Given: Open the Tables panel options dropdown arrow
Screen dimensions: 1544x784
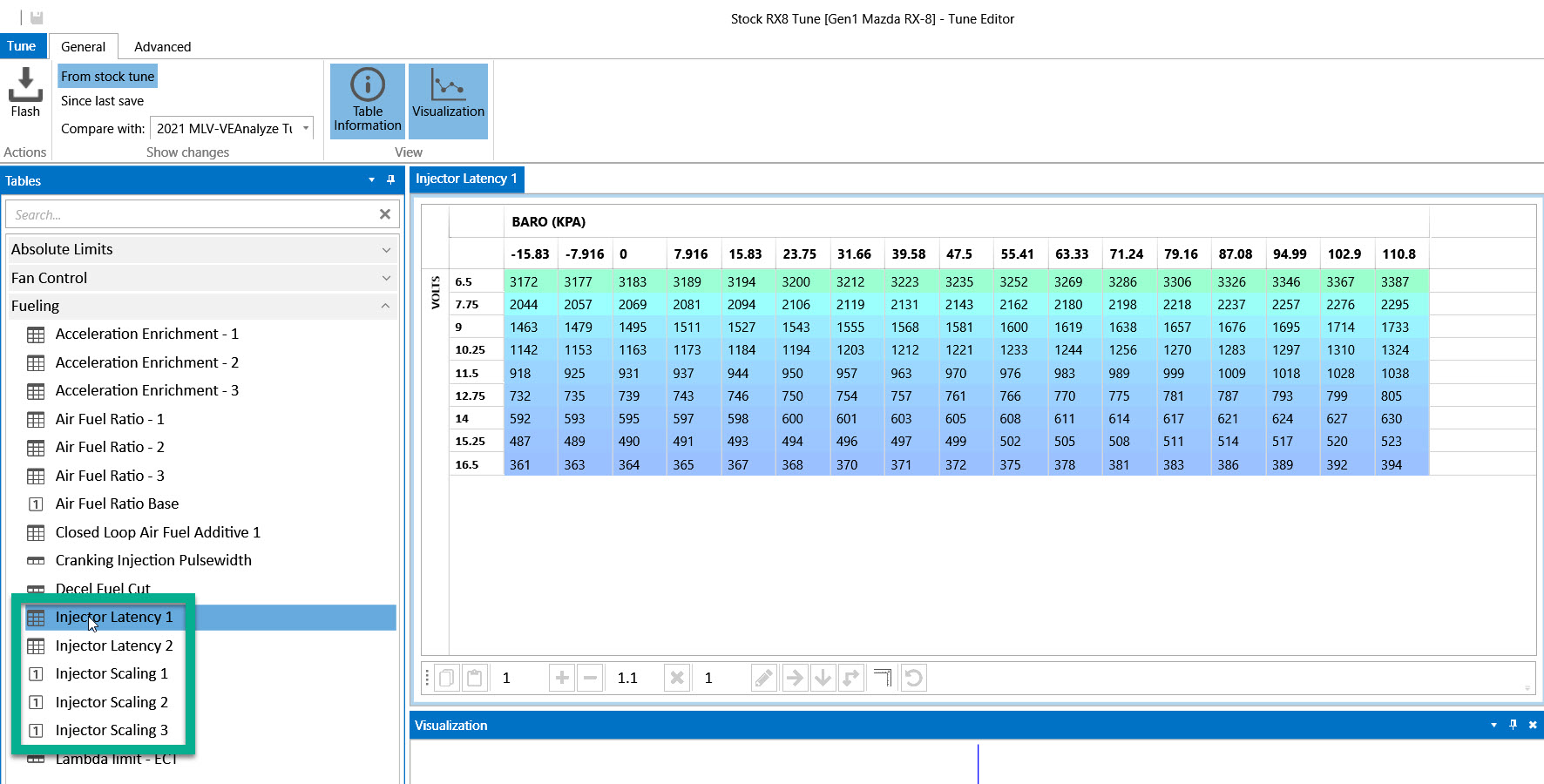Looking at the screenshot, I should tap(371, 180).
